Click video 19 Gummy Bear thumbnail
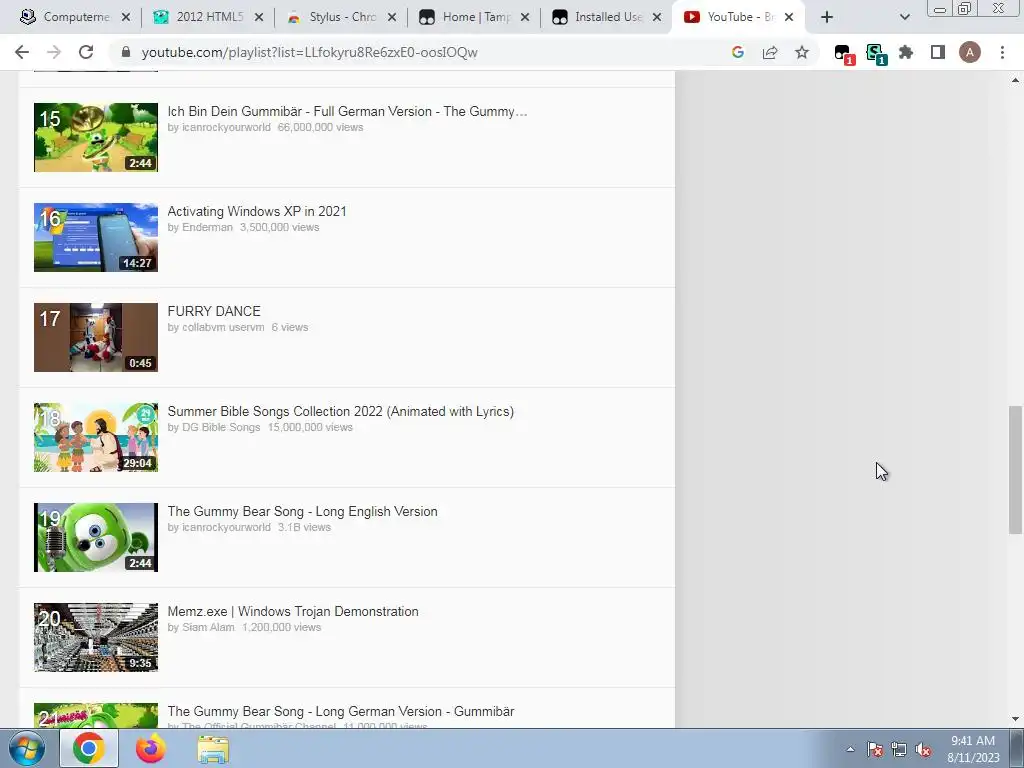1024x768 pixels. (x=96, y=537)
